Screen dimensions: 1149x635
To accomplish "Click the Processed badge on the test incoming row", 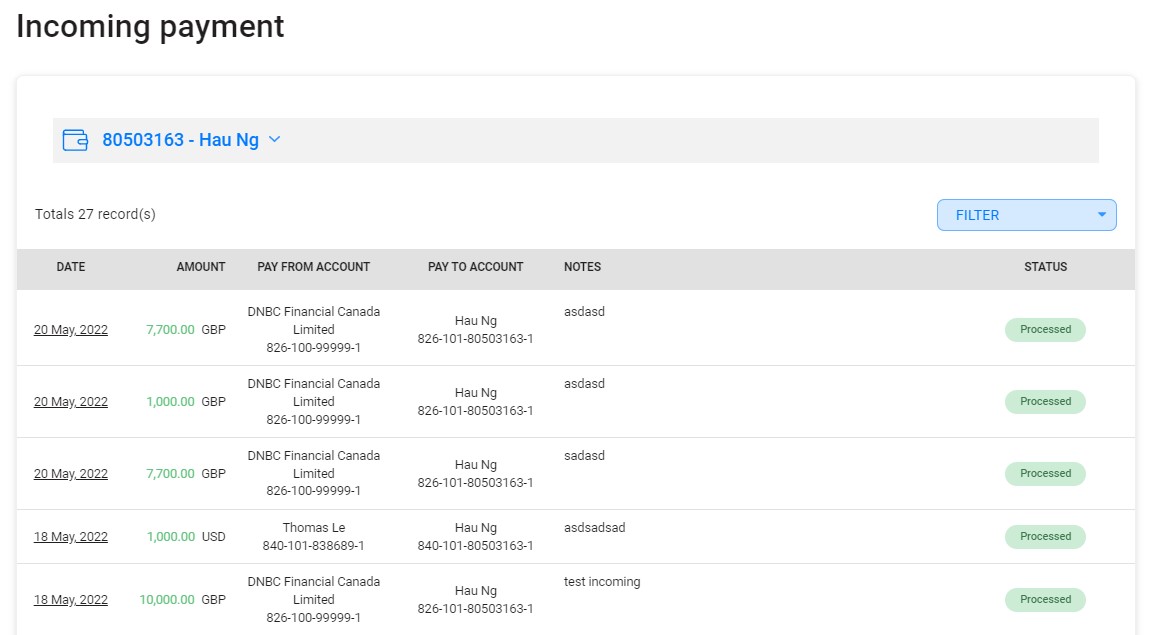I will (1045, 599).
